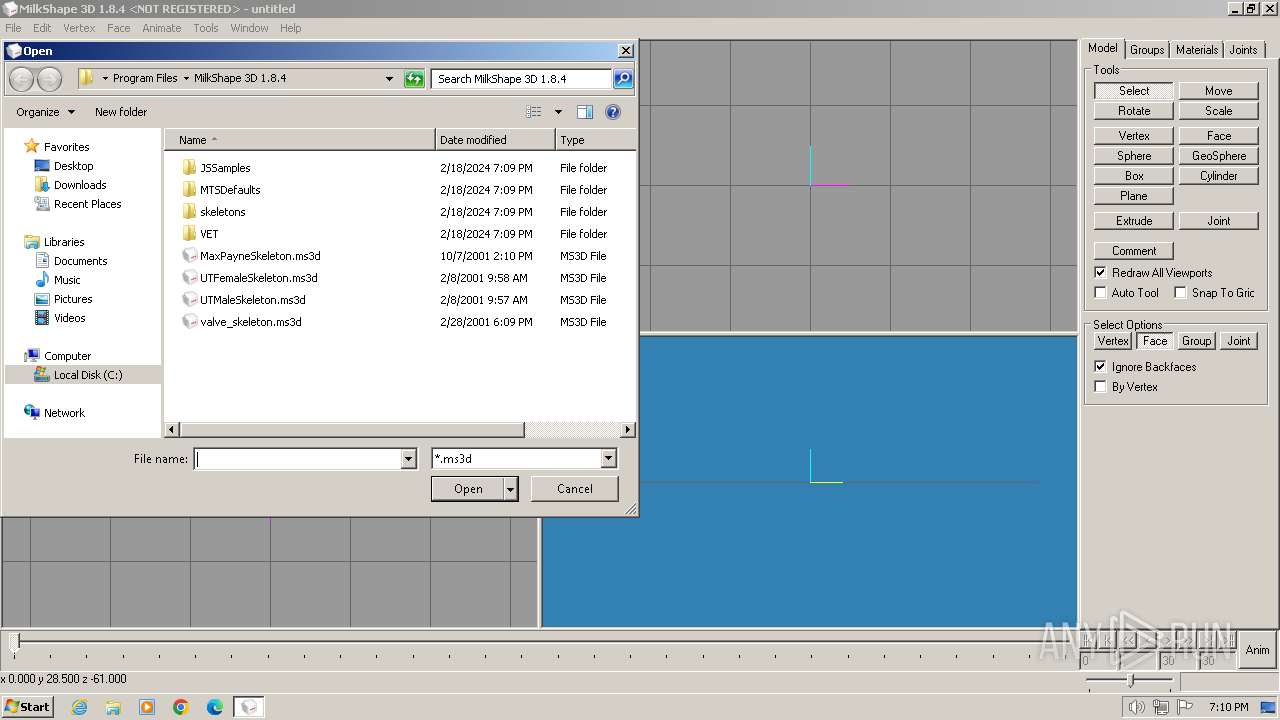Change the view using the view icon
This screenshot has height=720, width=1280.
(x=534, y=112)
